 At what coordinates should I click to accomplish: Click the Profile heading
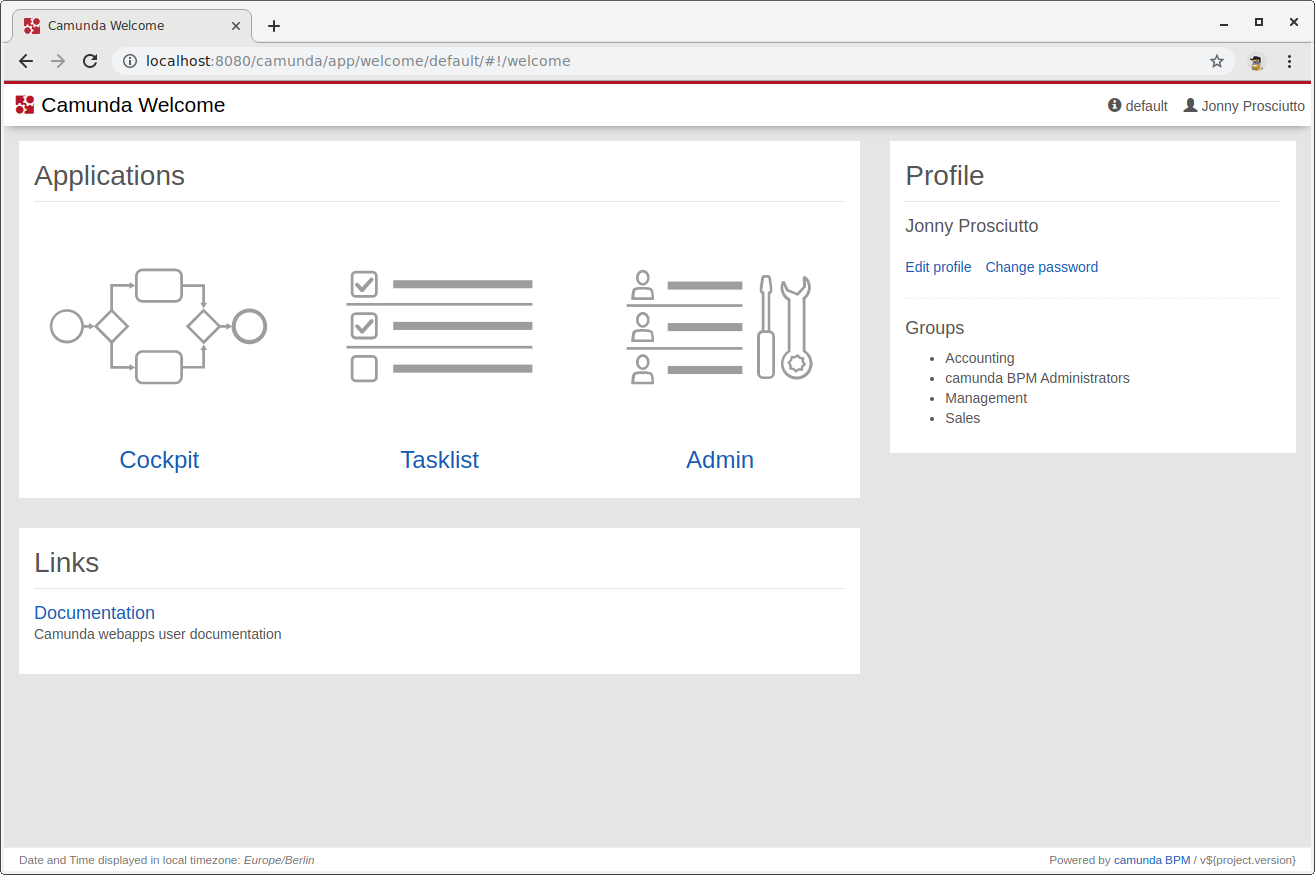pyautogui.click(x=945, y=176)
